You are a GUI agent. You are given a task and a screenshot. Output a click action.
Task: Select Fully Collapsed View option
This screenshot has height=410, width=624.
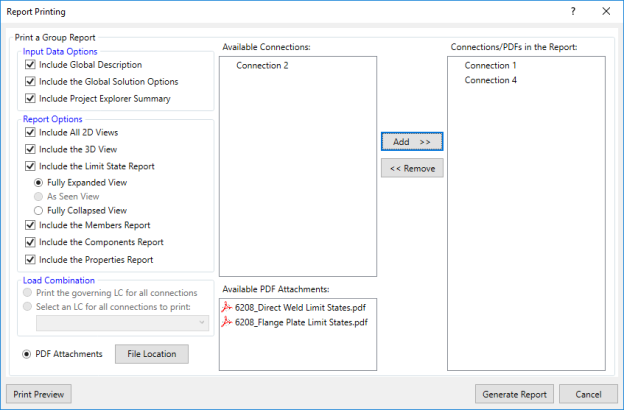tap(39, 211)
